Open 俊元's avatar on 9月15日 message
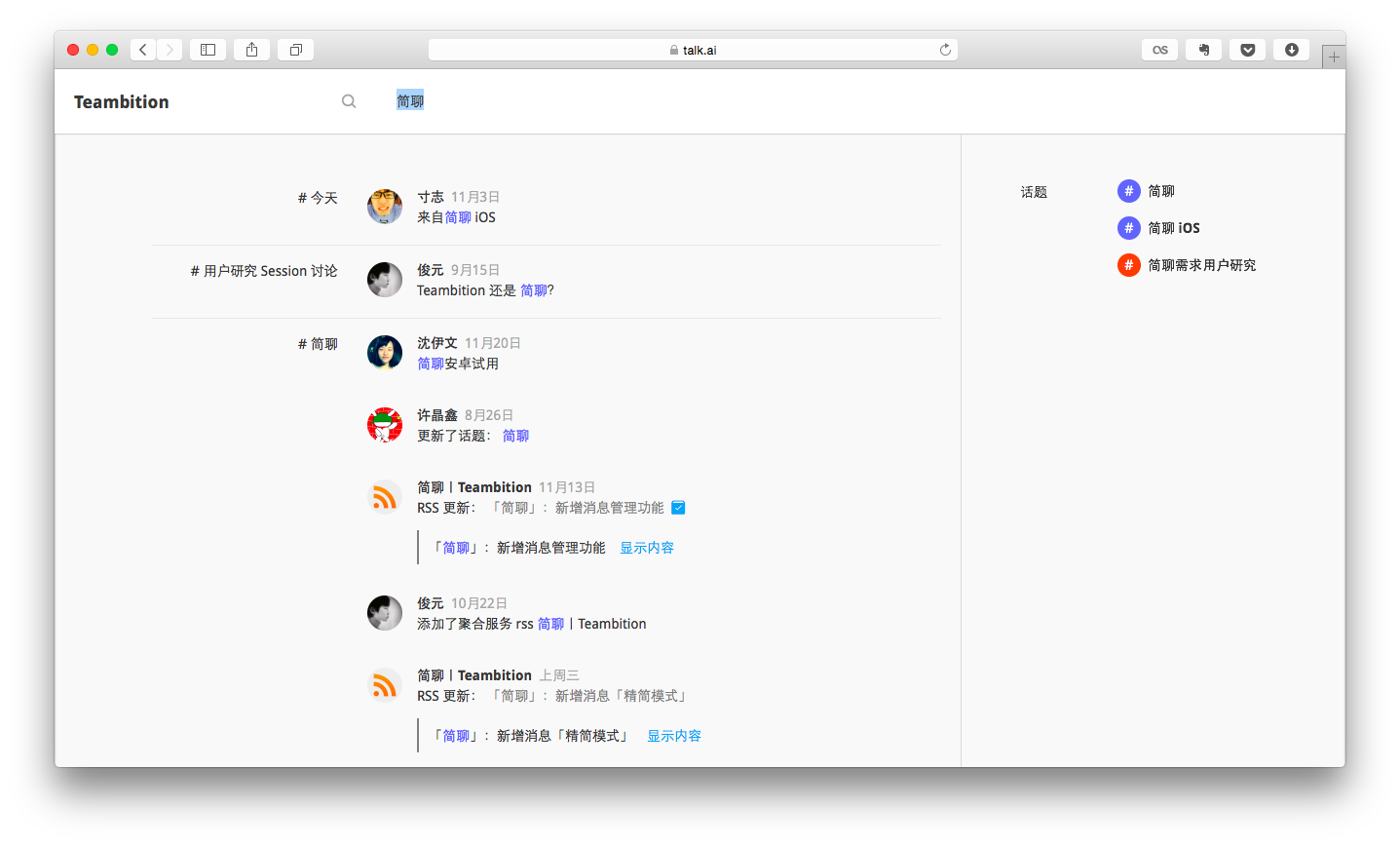Image resolution: width=1400 pixels, height=845 pixels. point(385,280)
